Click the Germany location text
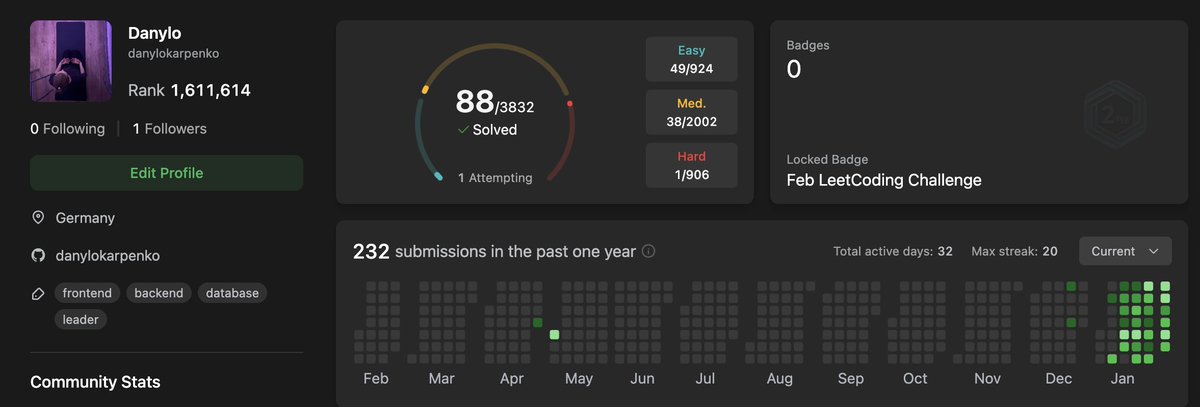 (85, 218)
